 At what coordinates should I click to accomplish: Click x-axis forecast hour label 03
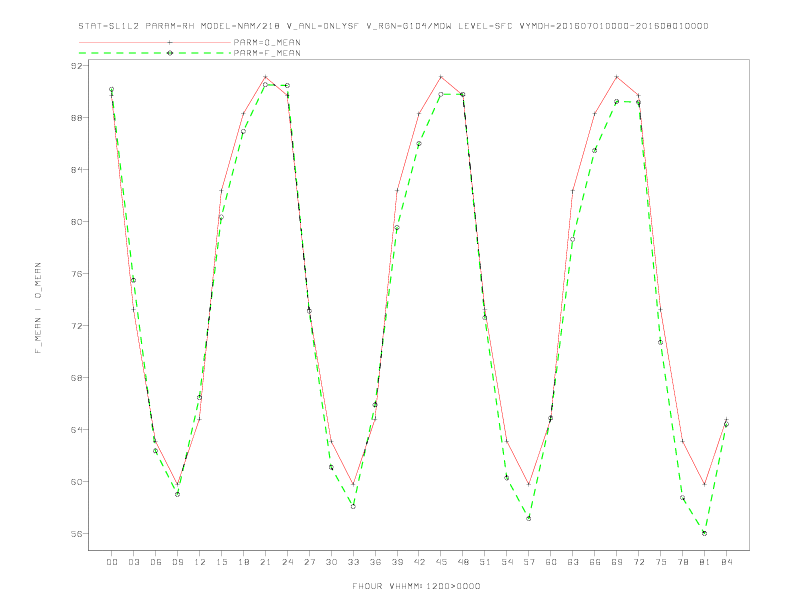[133, 562]
